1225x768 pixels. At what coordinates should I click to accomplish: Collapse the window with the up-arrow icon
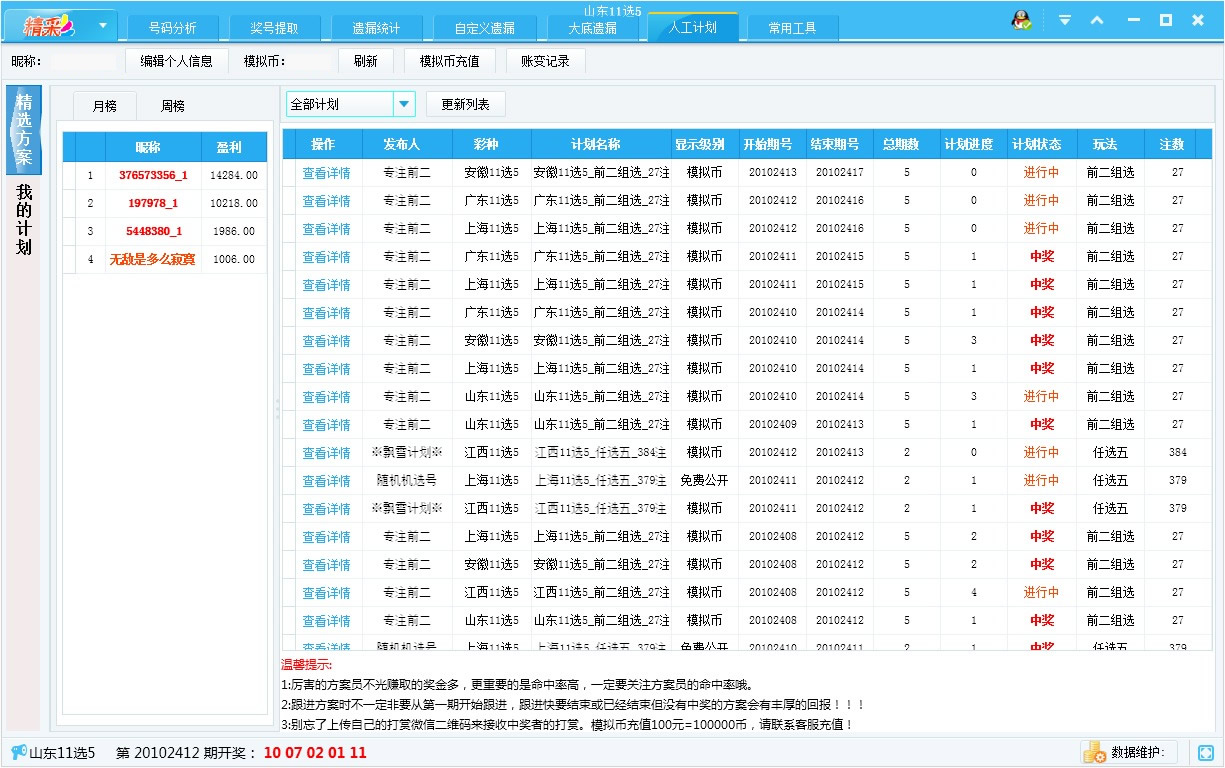1099,19
